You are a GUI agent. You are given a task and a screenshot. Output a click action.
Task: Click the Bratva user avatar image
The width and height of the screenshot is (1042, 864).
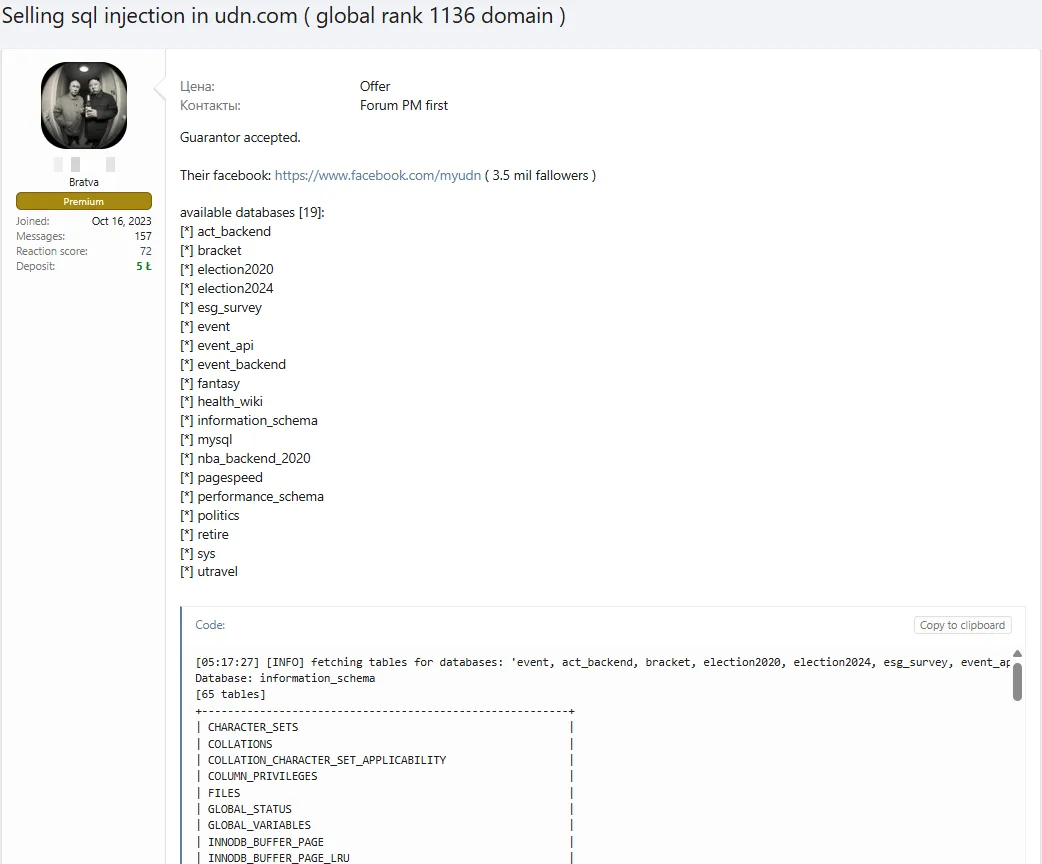[x=84, y=105]
